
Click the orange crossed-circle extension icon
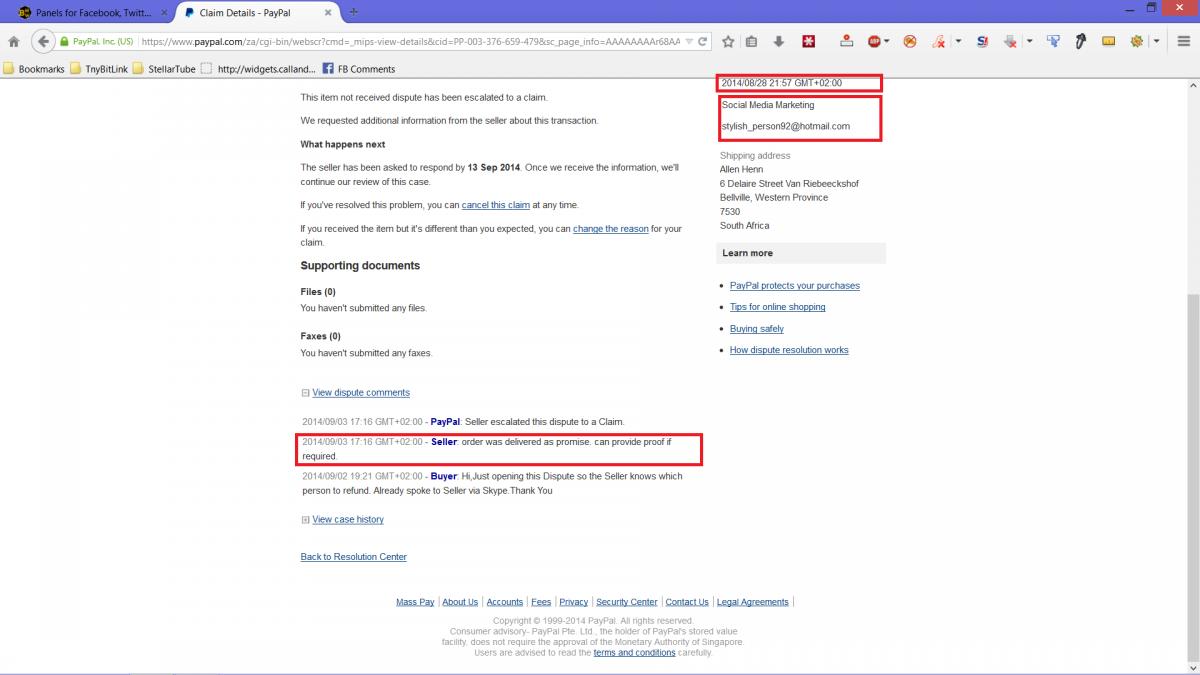click(910, 42)
